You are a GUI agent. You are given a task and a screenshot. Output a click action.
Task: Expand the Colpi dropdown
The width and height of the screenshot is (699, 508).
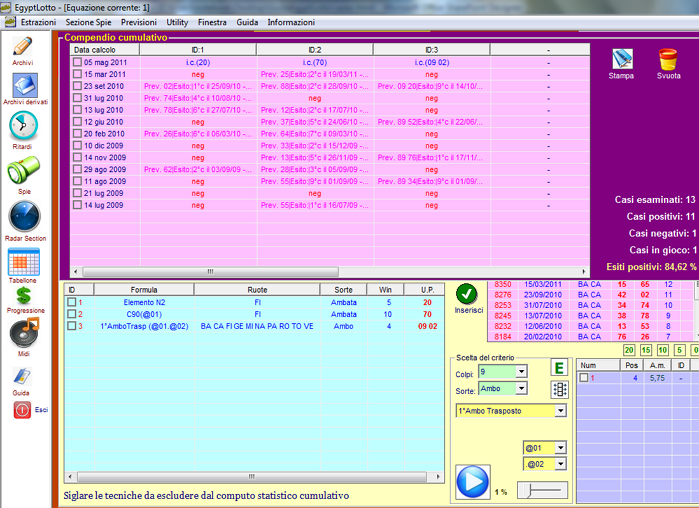click(x=520, y=372)
